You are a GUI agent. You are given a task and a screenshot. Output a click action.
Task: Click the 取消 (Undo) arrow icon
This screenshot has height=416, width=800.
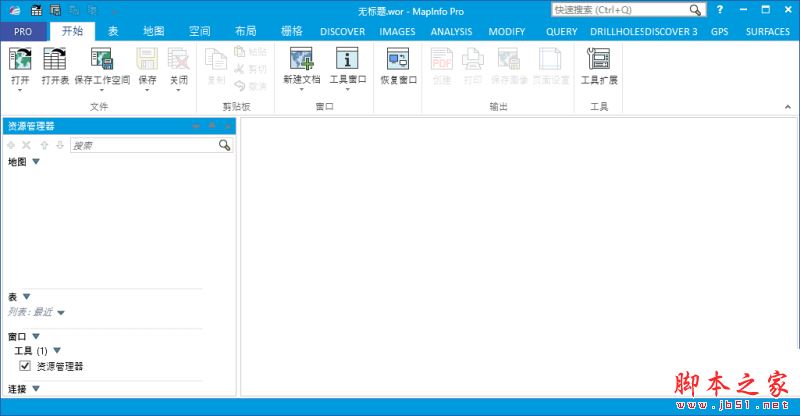point(240,85)
